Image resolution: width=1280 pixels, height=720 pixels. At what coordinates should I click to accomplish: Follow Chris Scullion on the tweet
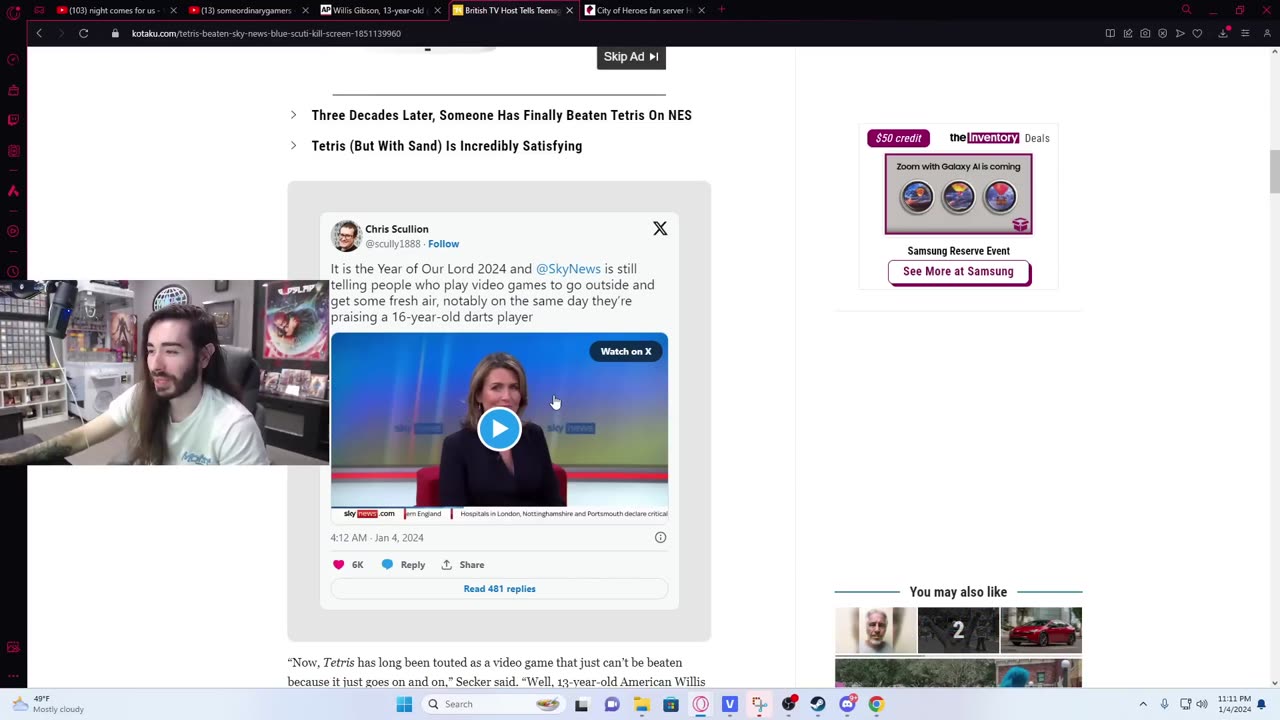click(443, 244)
